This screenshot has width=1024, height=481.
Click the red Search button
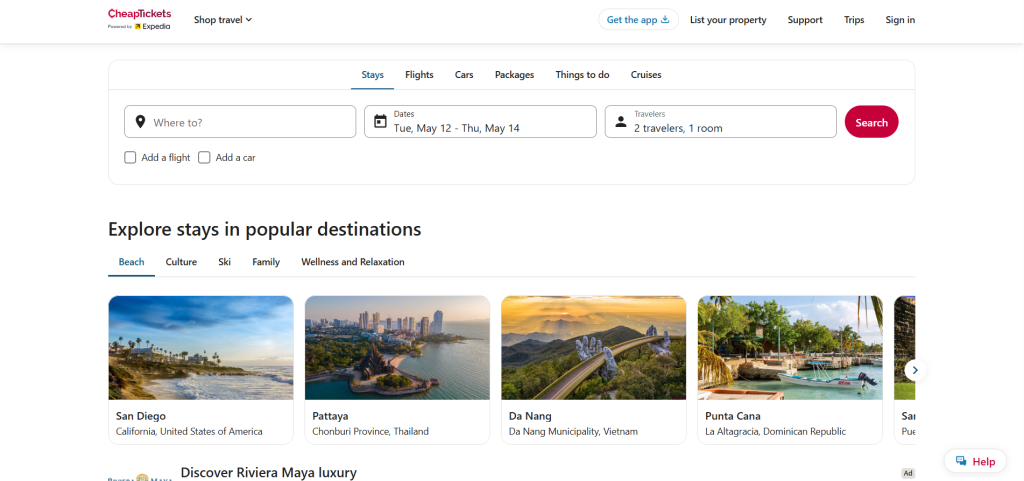[x=871, y=122]
